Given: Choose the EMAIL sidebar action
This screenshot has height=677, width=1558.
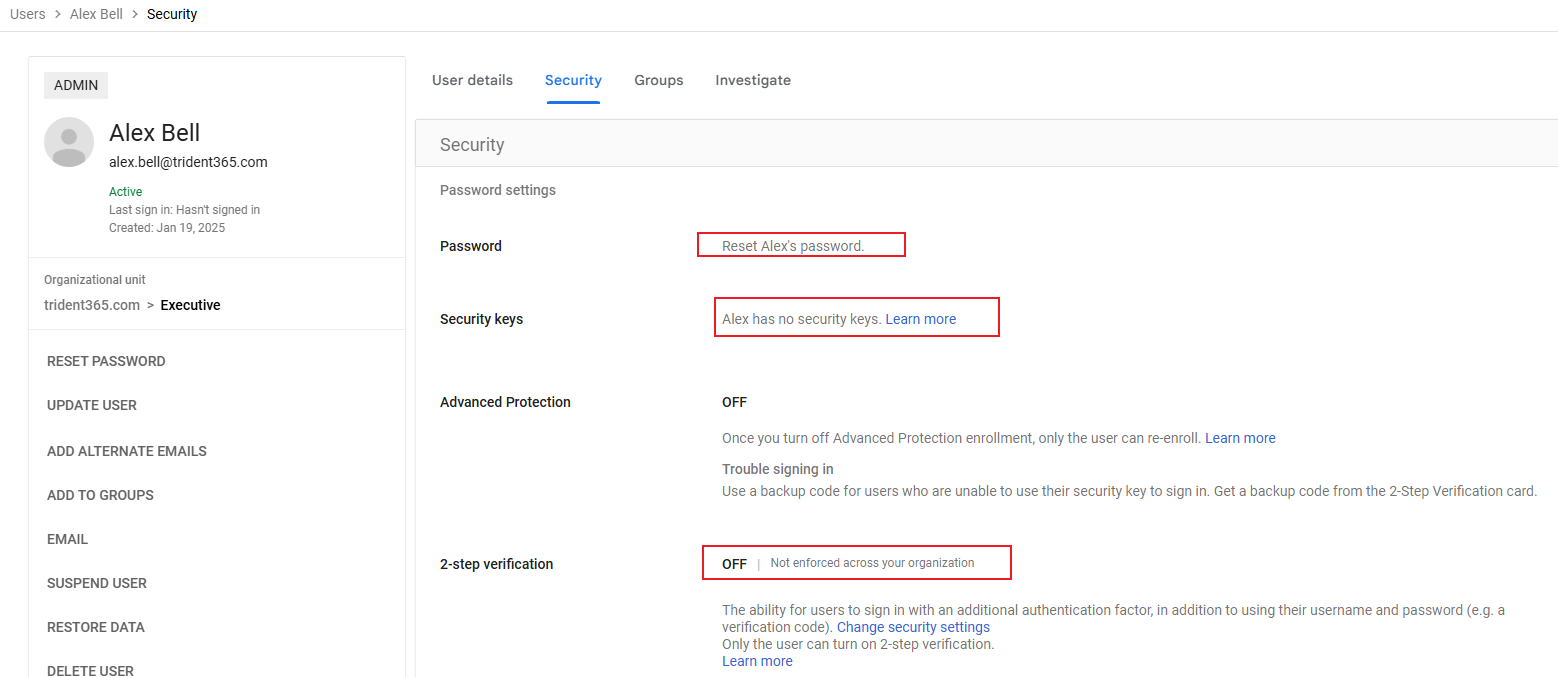Looking at the screenshot, I should click(68, 539).
